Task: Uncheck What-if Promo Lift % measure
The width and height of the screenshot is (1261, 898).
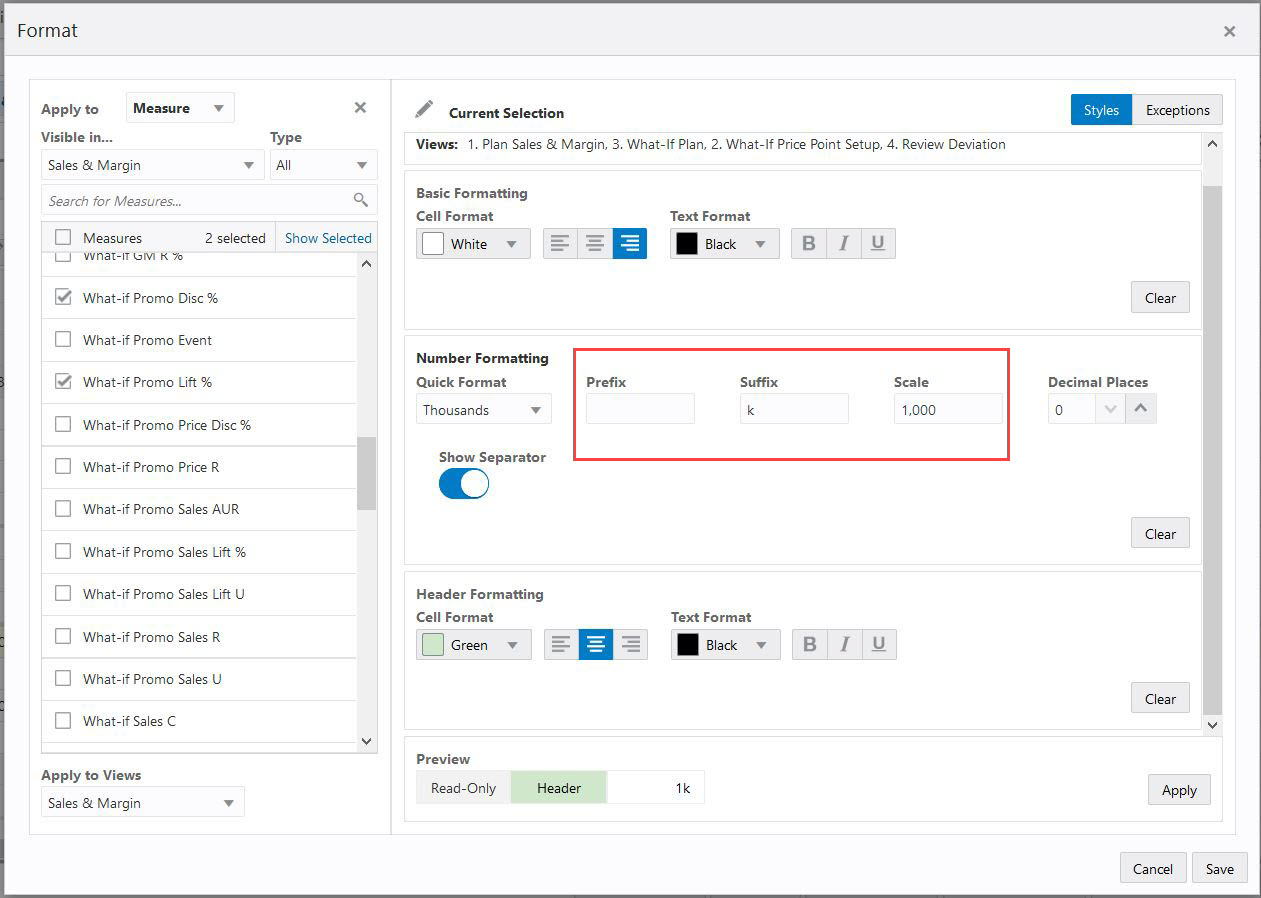Action: (63, 381)
